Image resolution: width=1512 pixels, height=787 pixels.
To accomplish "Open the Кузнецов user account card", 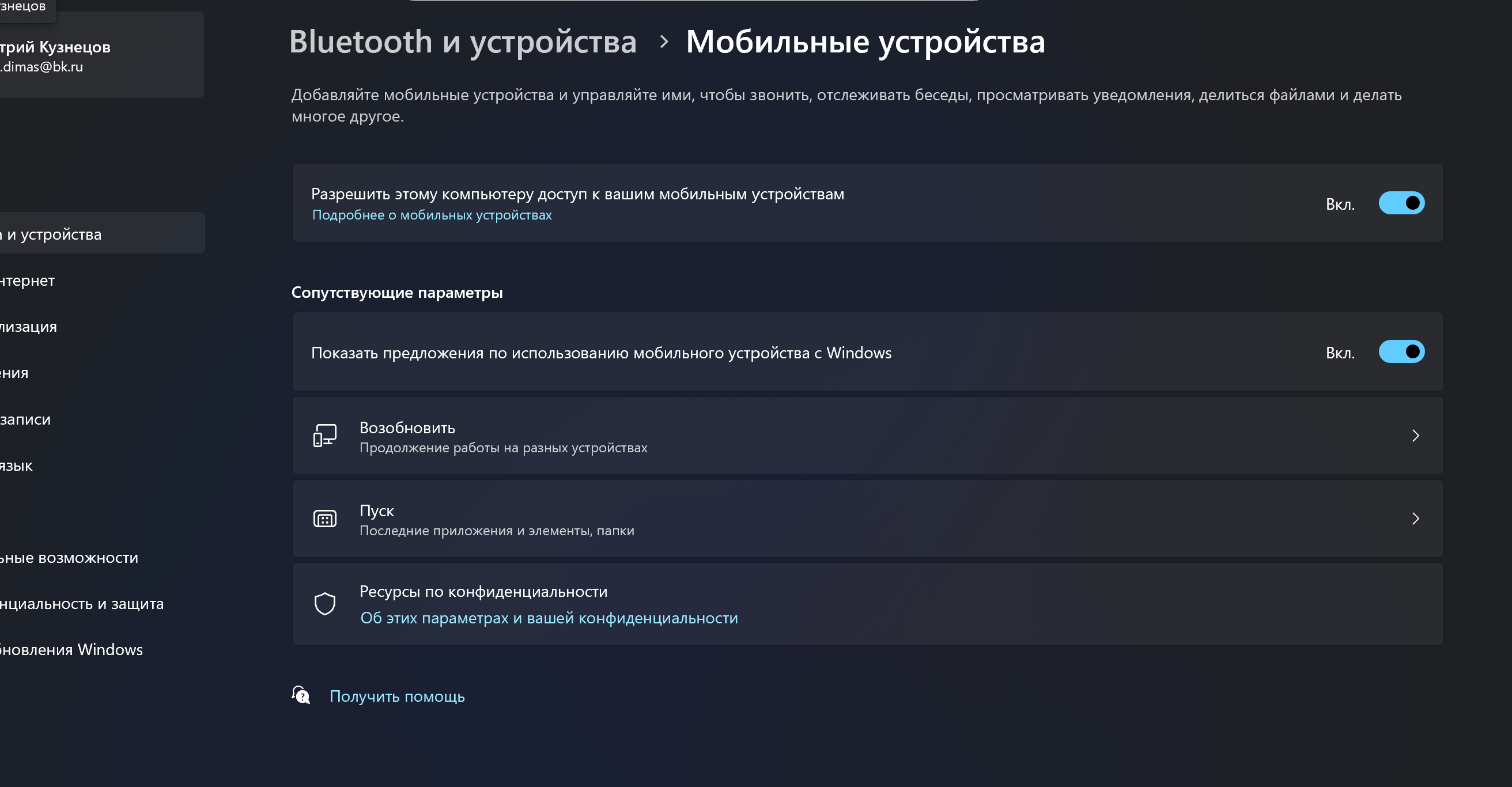I will pos(102,55).
